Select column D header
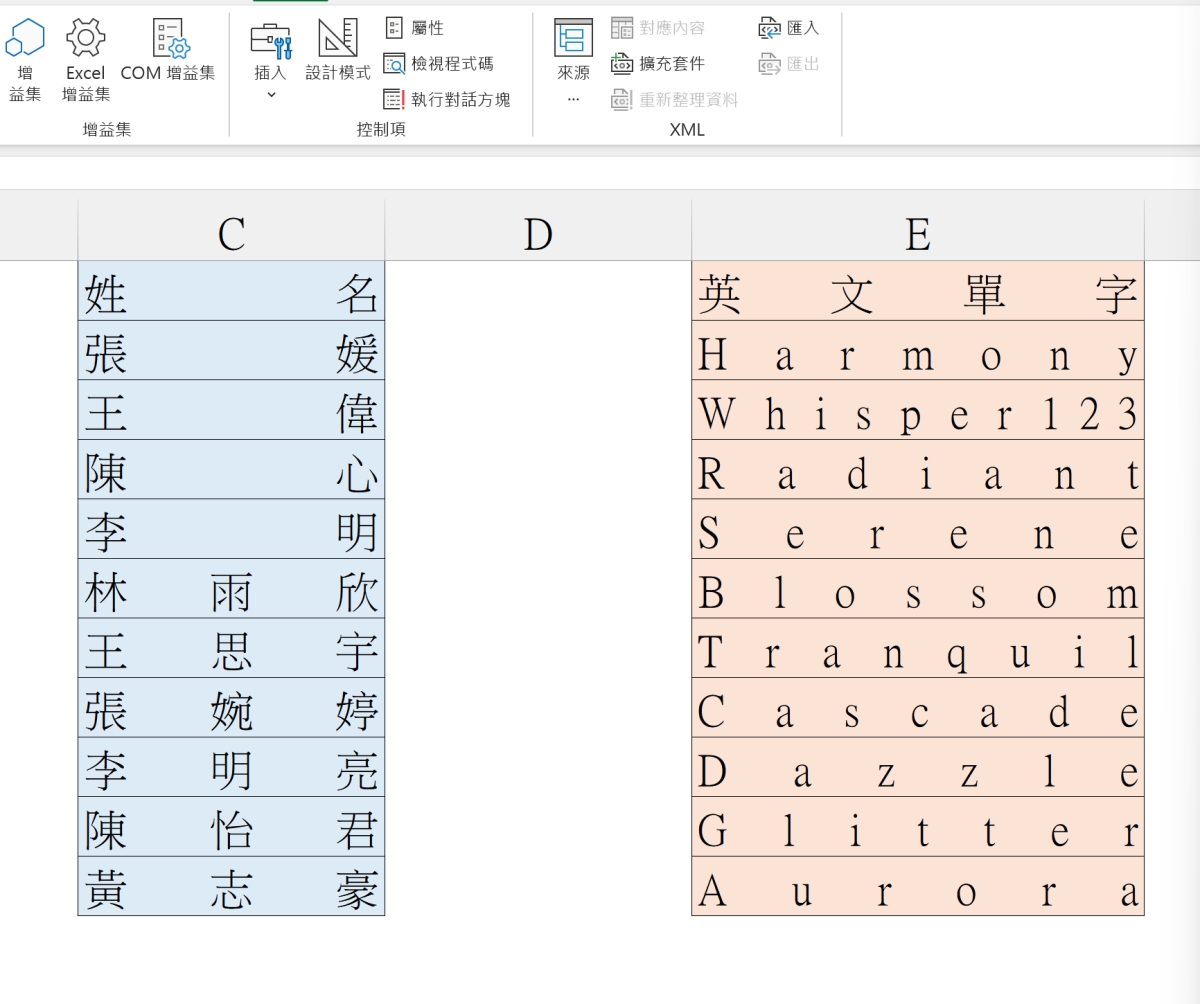This screenshot has width=1200, height=1004. [538, 234]
